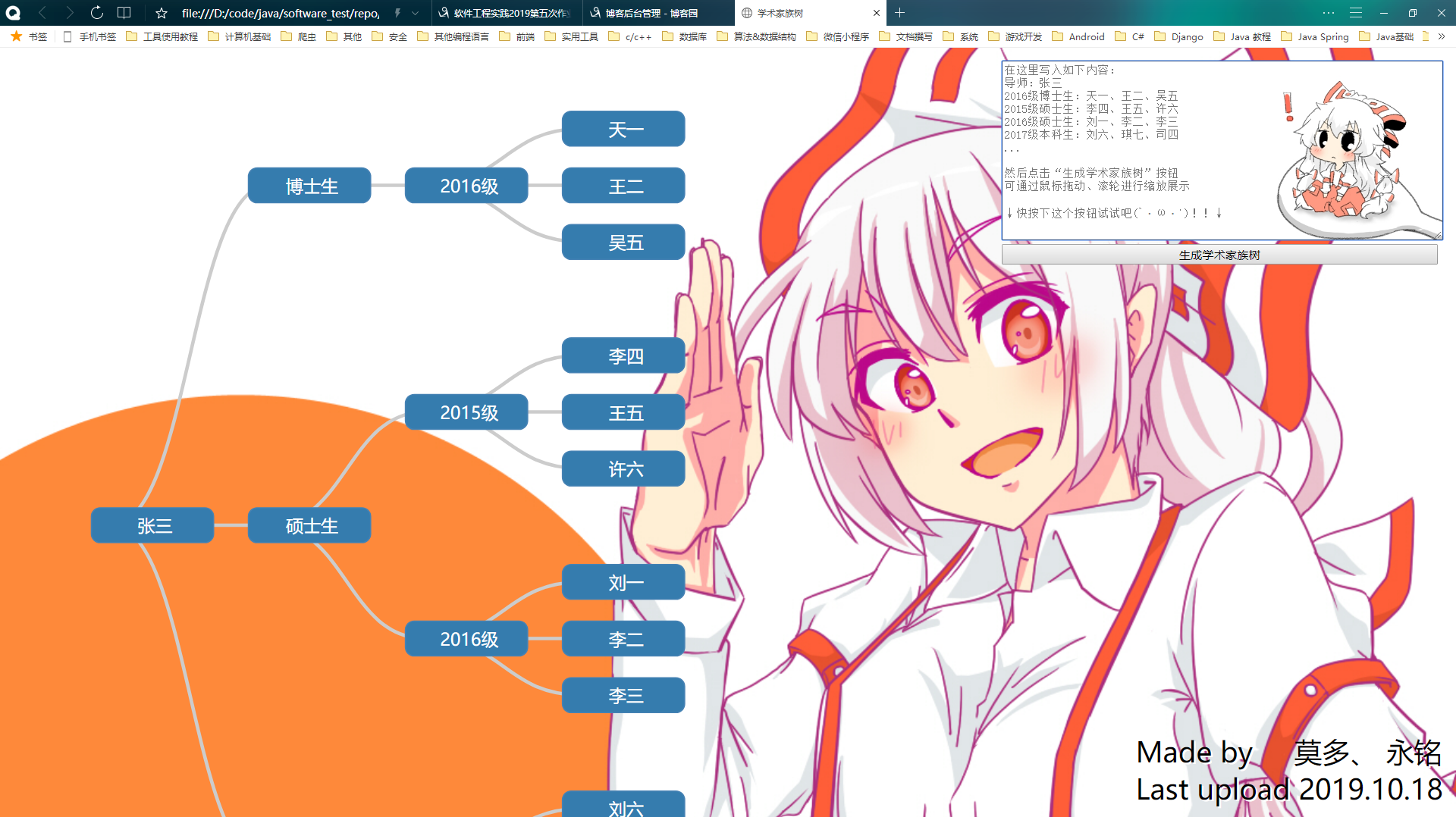
Task: Go back to previous page
Action: pos(42,13)
